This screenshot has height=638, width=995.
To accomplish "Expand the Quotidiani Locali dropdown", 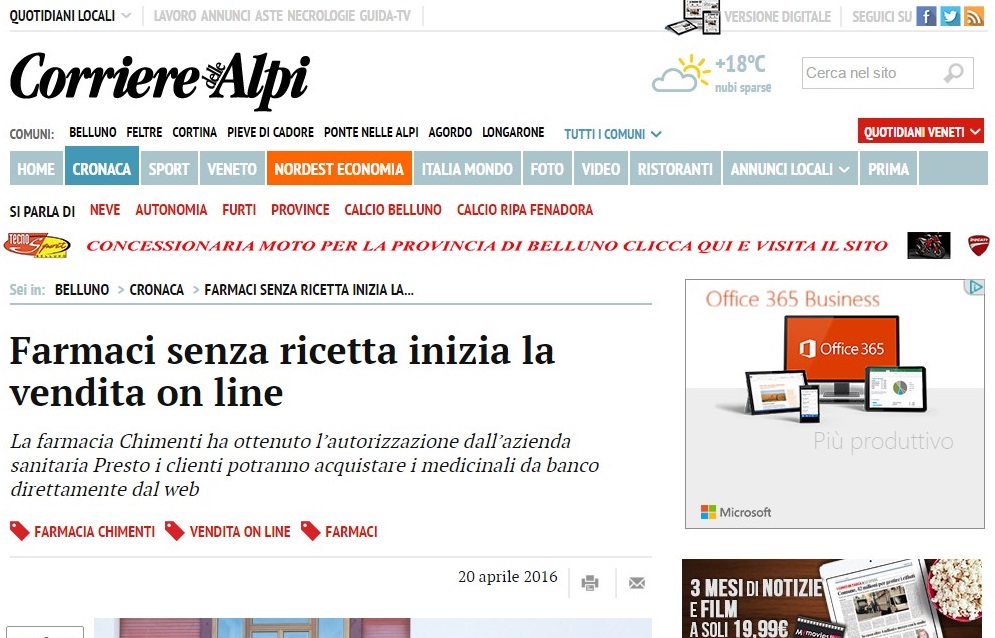I will tap(70, 16).
